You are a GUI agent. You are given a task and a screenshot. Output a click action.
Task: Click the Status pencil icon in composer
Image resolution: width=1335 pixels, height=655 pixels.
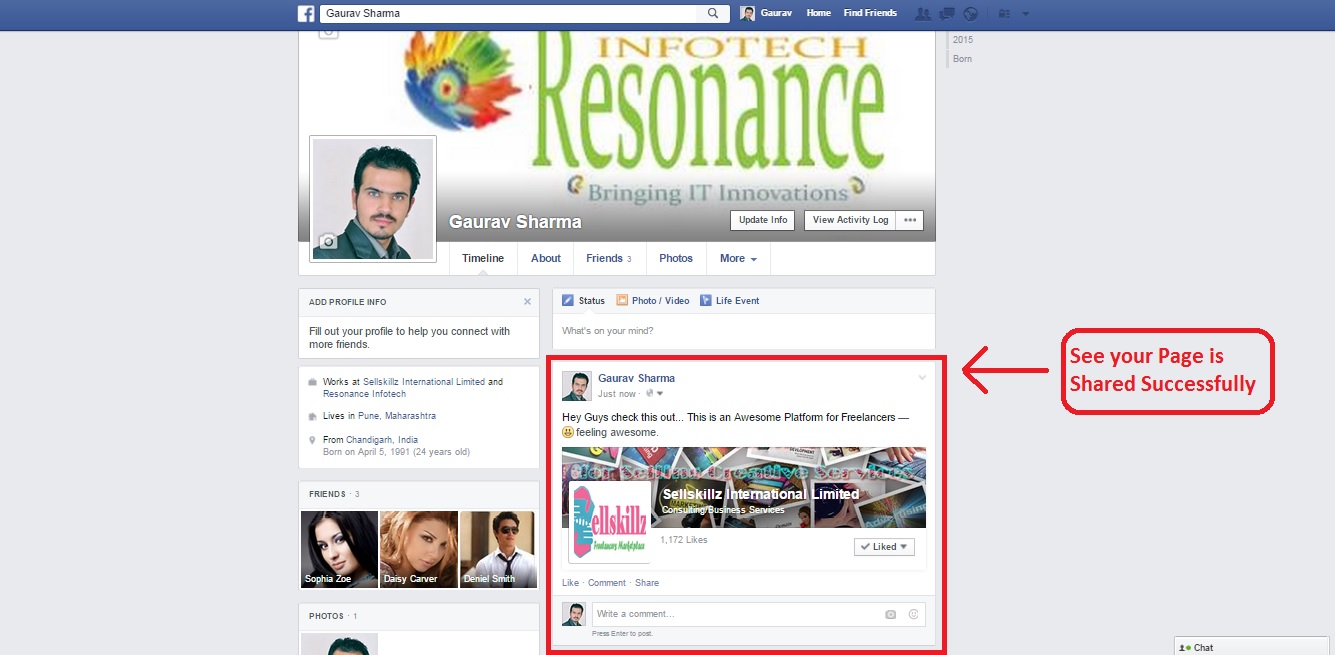pyautogui.click(x=568, y=300)
